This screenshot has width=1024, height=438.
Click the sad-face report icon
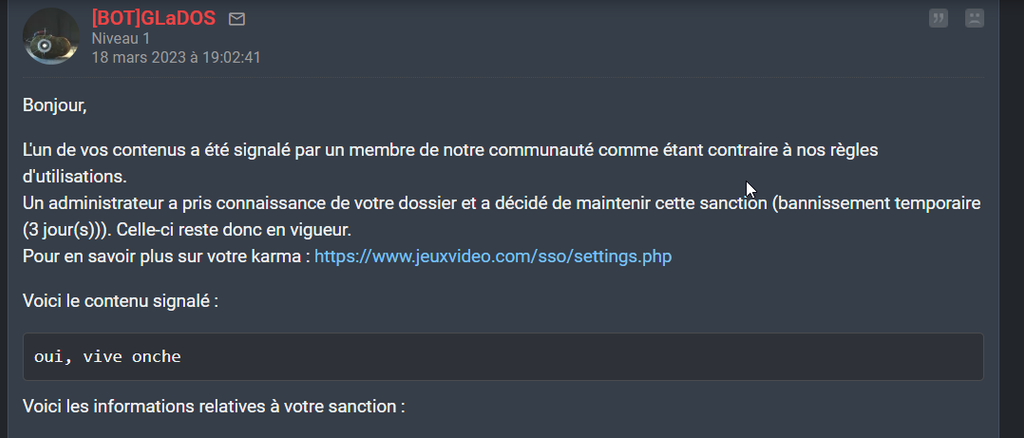click(974, 18)
